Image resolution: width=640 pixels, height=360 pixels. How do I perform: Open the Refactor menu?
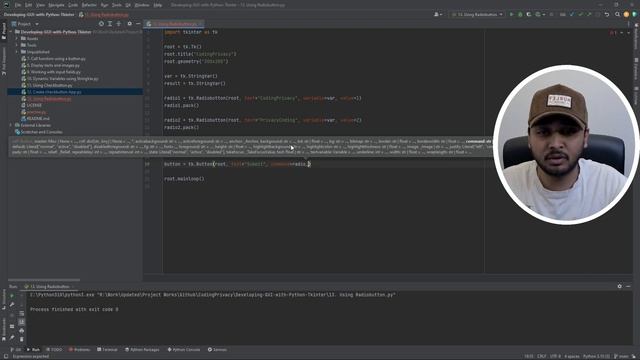tap(89, 5)
